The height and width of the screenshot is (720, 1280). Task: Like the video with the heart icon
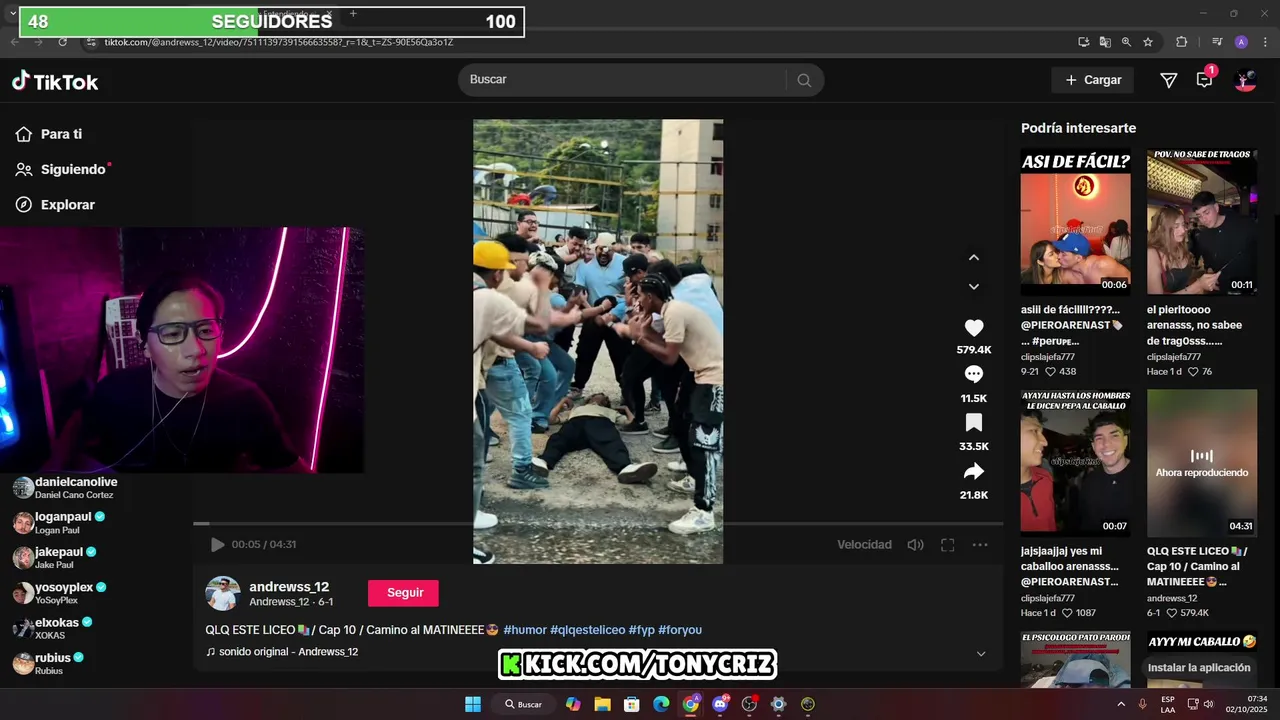coord(974,328)
